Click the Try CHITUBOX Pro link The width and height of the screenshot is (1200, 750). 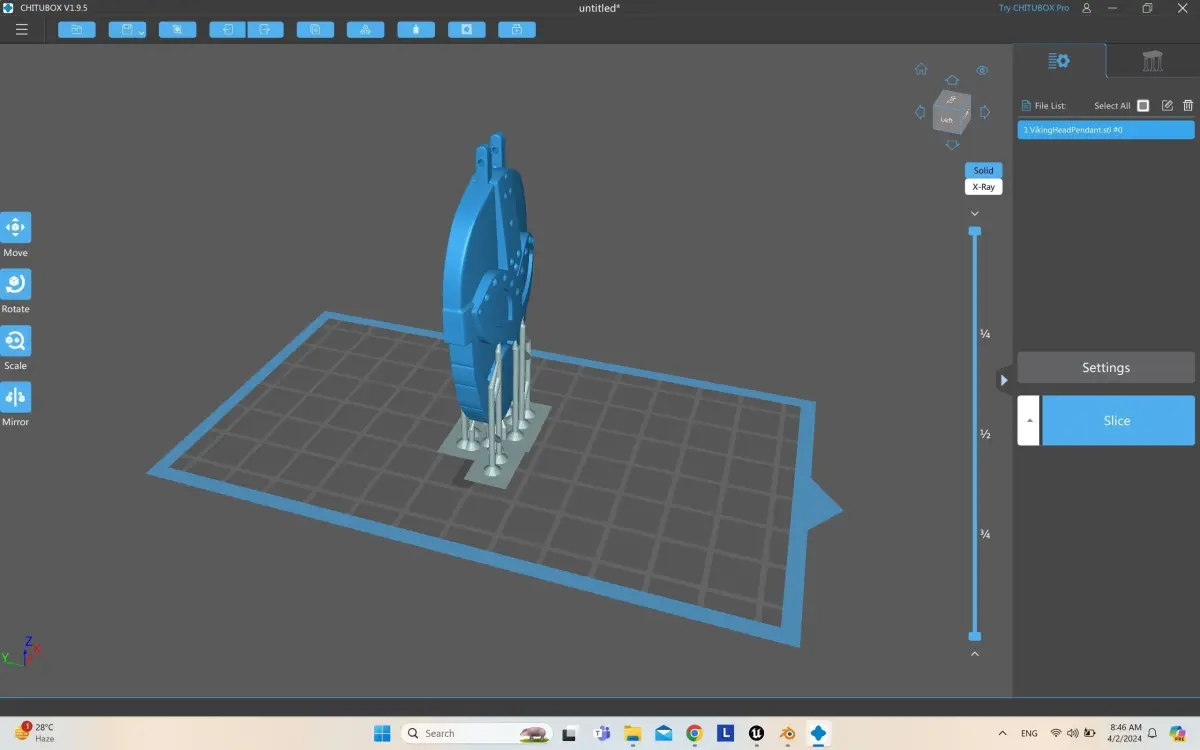(1033, 8)
